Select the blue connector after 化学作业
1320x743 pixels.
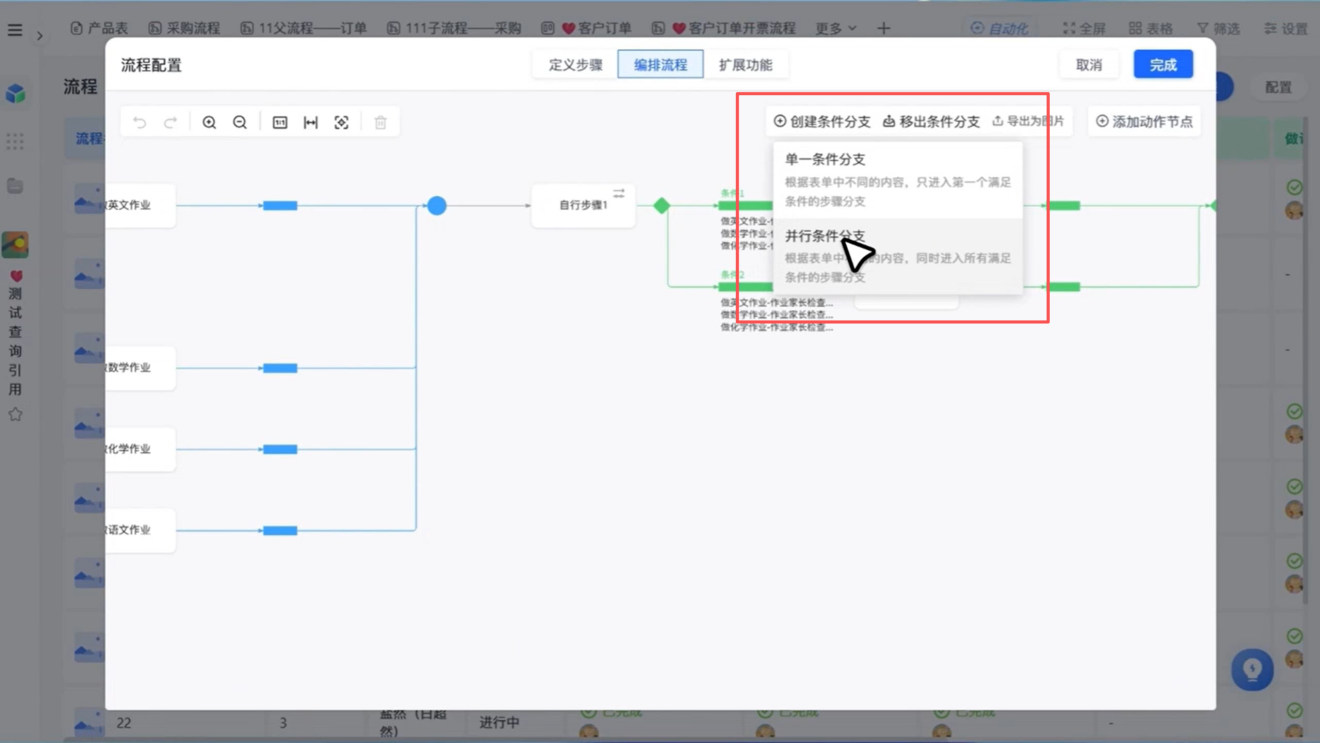(280, 449)
